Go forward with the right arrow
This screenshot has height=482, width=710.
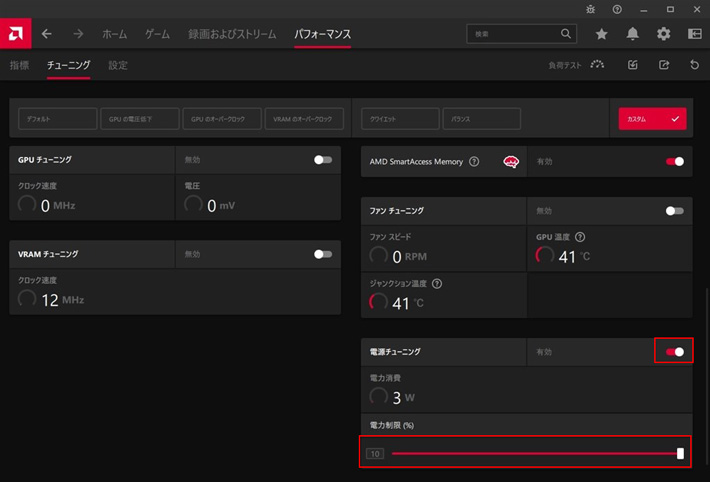(78, 34)
